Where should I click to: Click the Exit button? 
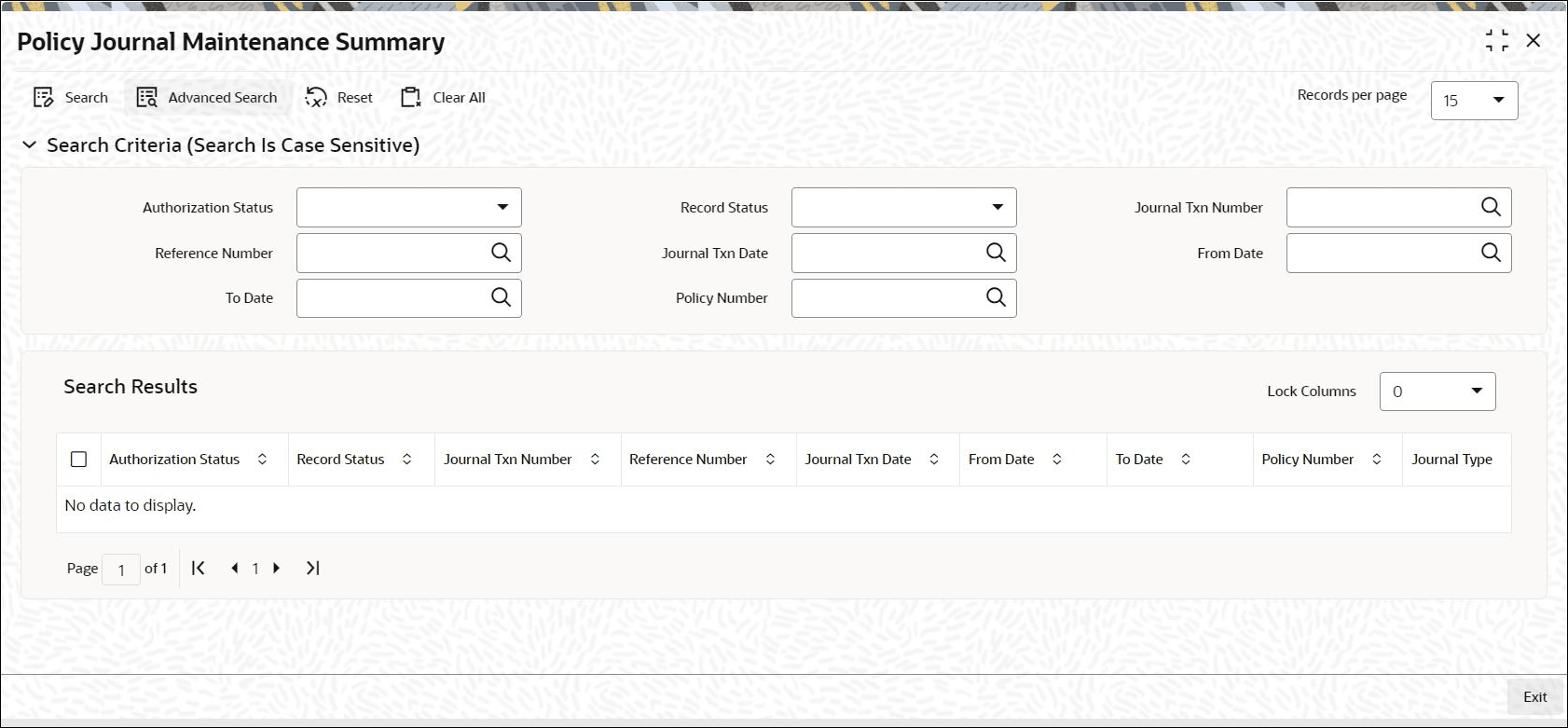1534,697
